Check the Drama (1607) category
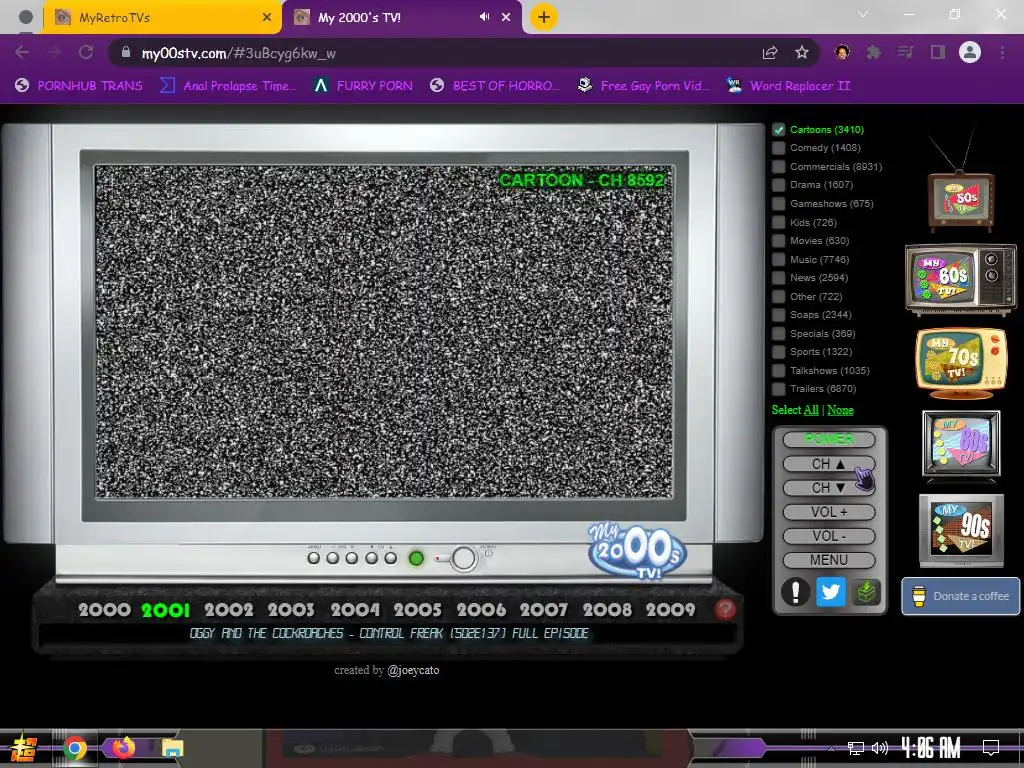The height and width of the screenshot is (768, 1024). pyautogui.click(x=778, y=185)
